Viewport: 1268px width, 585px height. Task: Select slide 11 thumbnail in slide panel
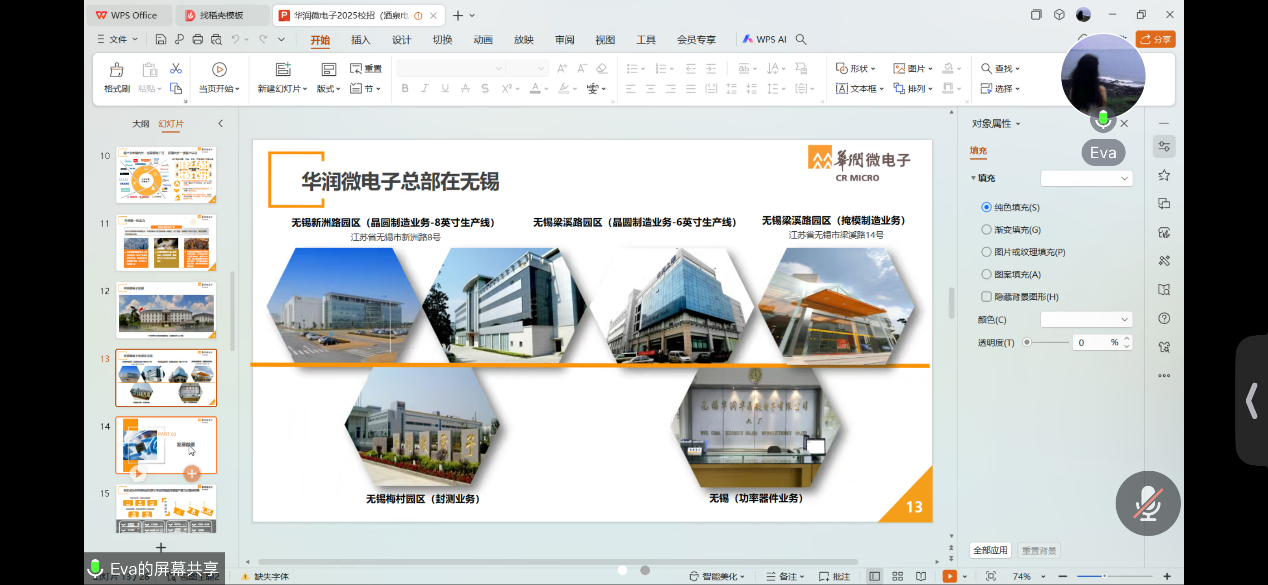pyautogui.click(x=166, y=242)
